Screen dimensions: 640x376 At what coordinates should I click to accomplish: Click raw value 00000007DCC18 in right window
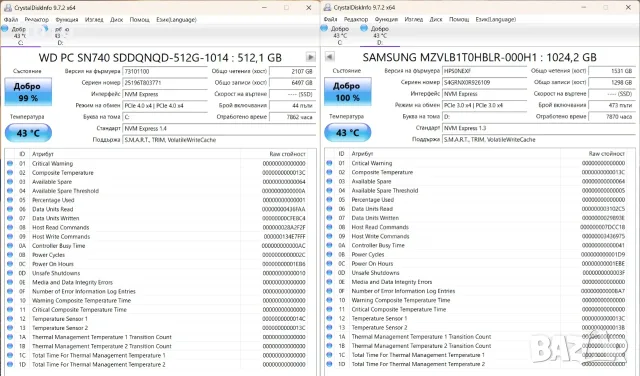(x=603, y=227)
